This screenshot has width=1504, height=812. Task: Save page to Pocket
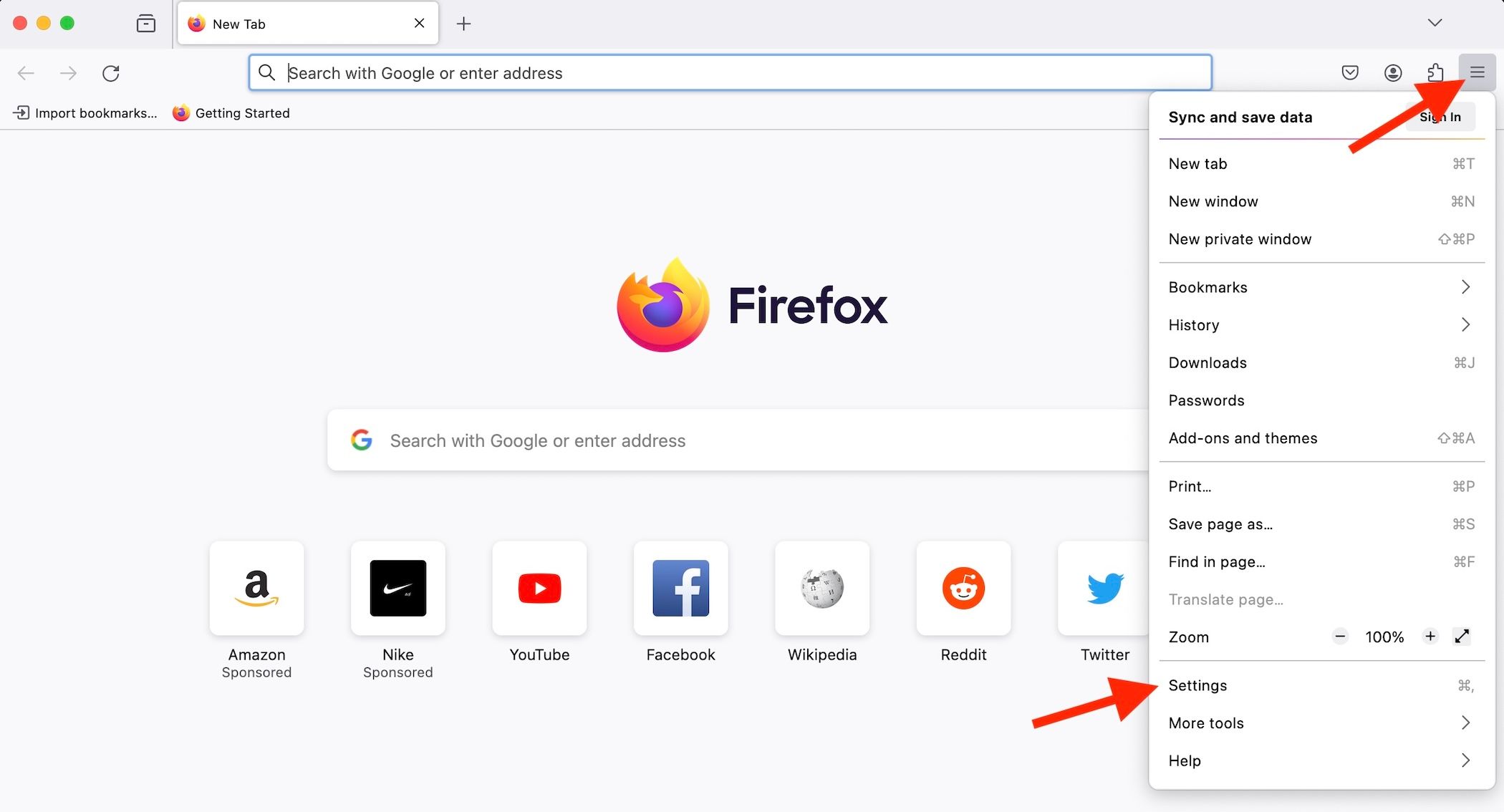(1351, 72)
